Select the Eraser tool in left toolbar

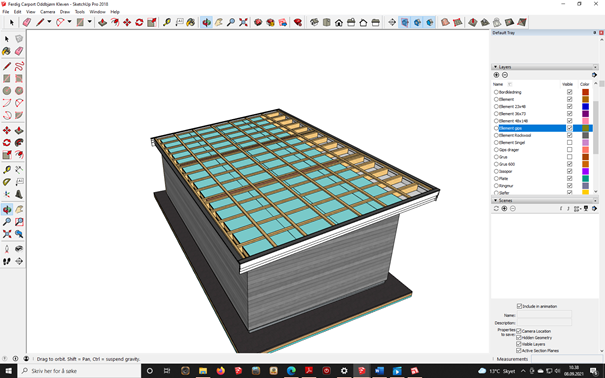(19, 51)
